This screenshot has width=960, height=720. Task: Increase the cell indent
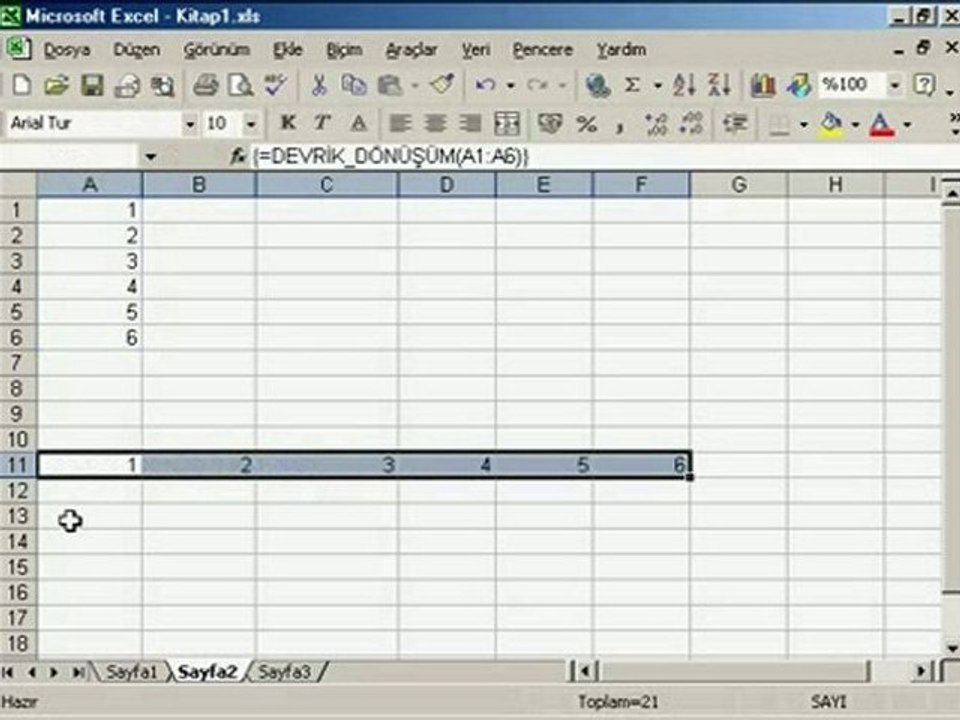735,124
